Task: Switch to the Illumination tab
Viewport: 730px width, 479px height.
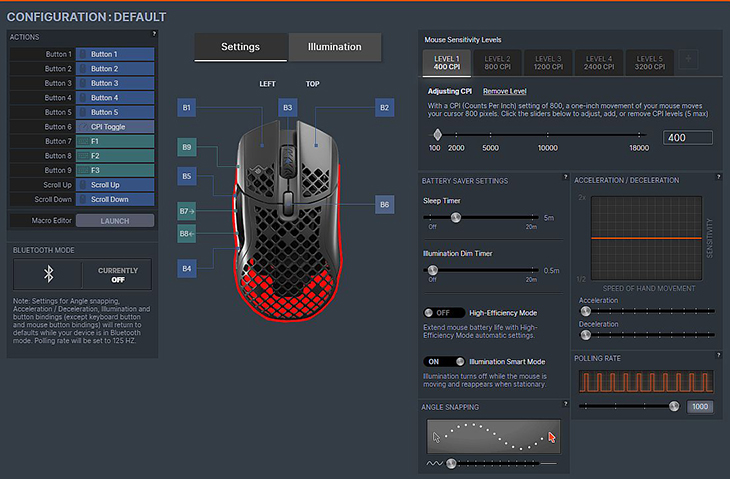Action: [x=334, y=47]
